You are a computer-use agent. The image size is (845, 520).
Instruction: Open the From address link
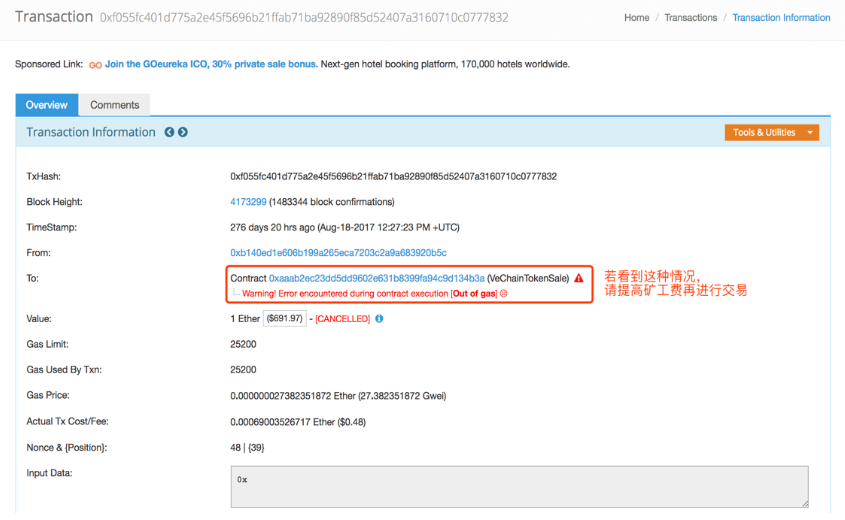click(338, 253)
